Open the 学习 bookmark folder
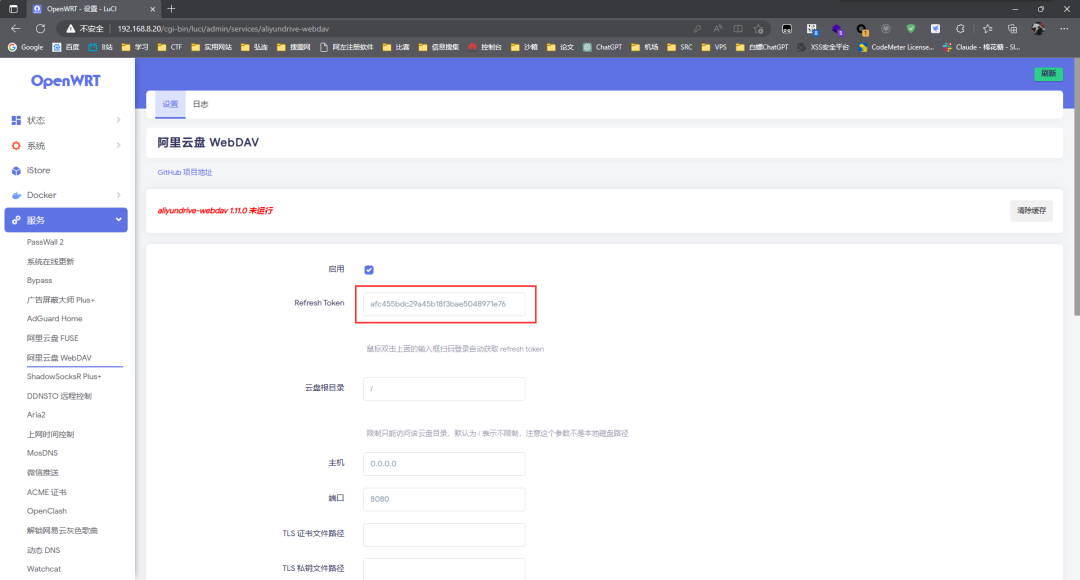This screenshot has height=580, width=1080. 135,48
